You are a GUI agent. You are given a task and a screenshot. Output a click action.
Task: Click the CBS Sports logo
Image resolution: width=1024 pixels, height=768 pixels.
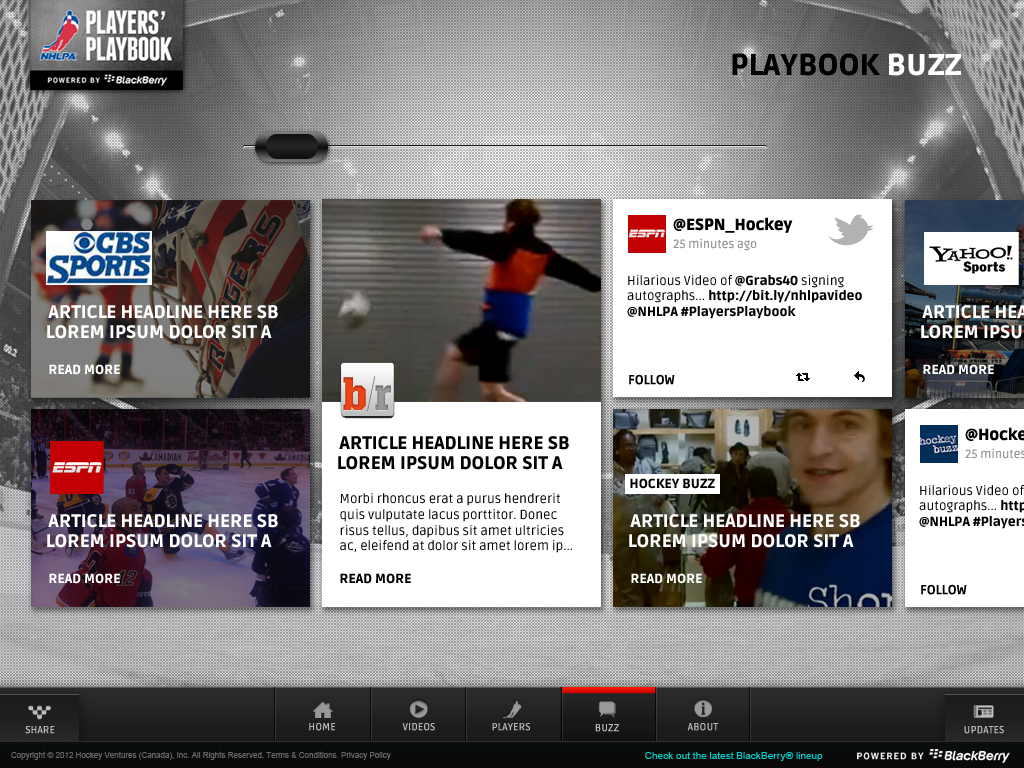coord(99,257)
